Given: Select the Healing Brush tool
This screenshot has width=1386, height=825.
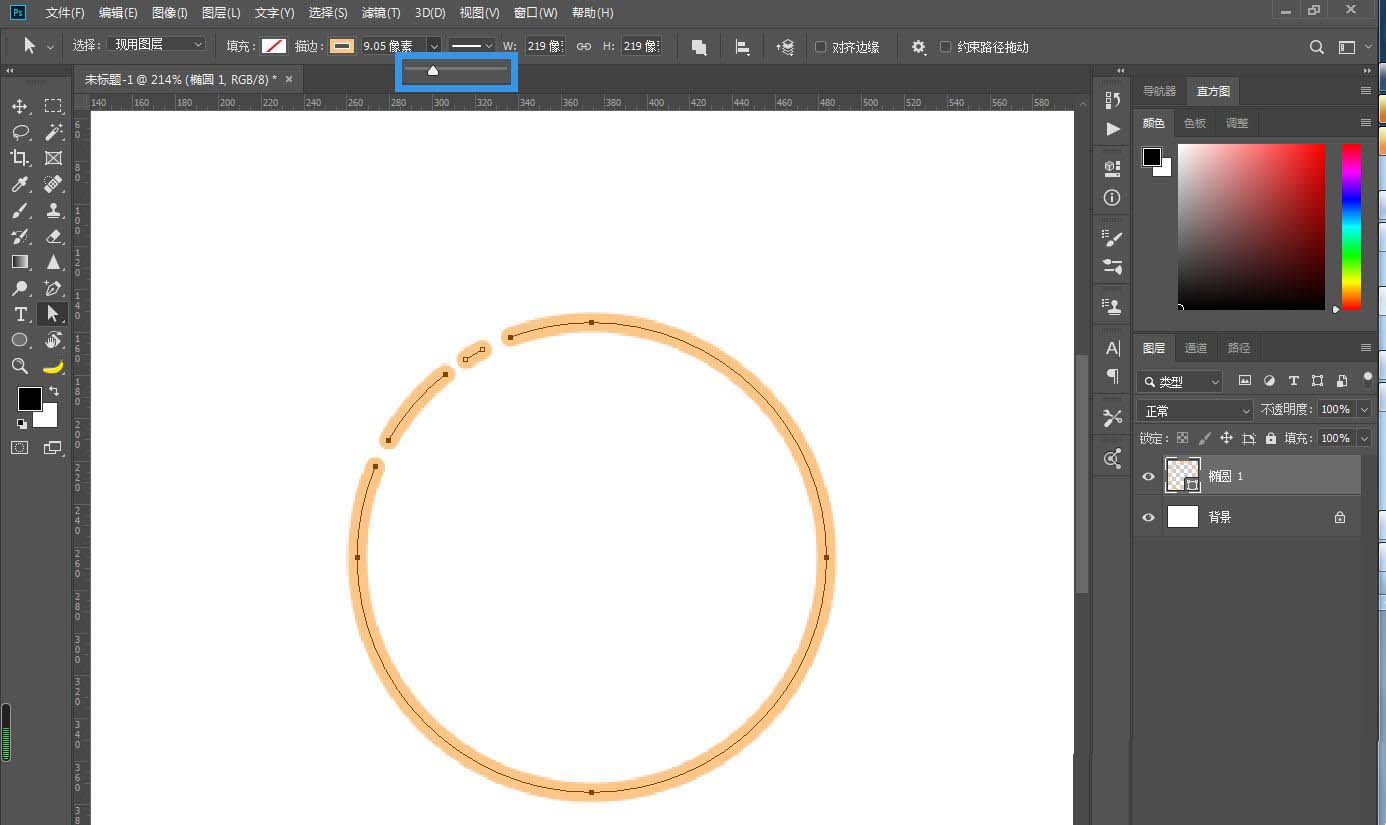Looking at the screenshot, I should click(x=53, y=184).
